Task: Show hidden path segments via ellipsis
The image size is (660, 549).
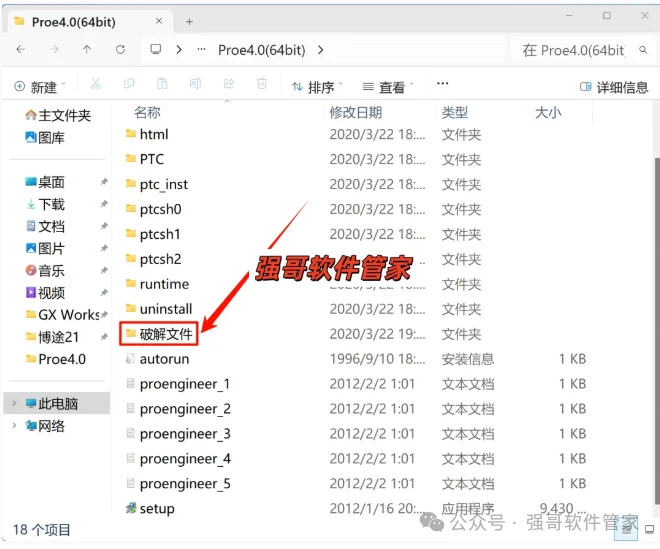Action: pyautogui.click(x=201, y=50)
